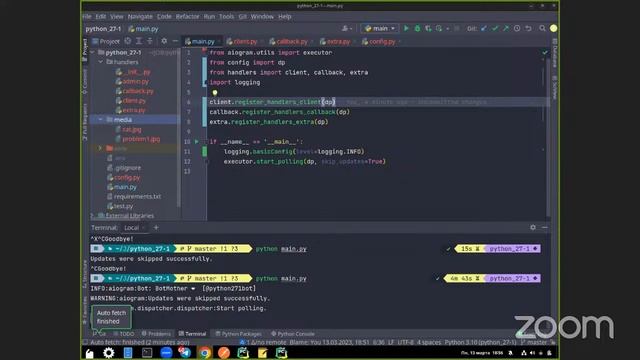The image size is (640, 360).
Task: Open the Refactor menu
Action: 187,16
